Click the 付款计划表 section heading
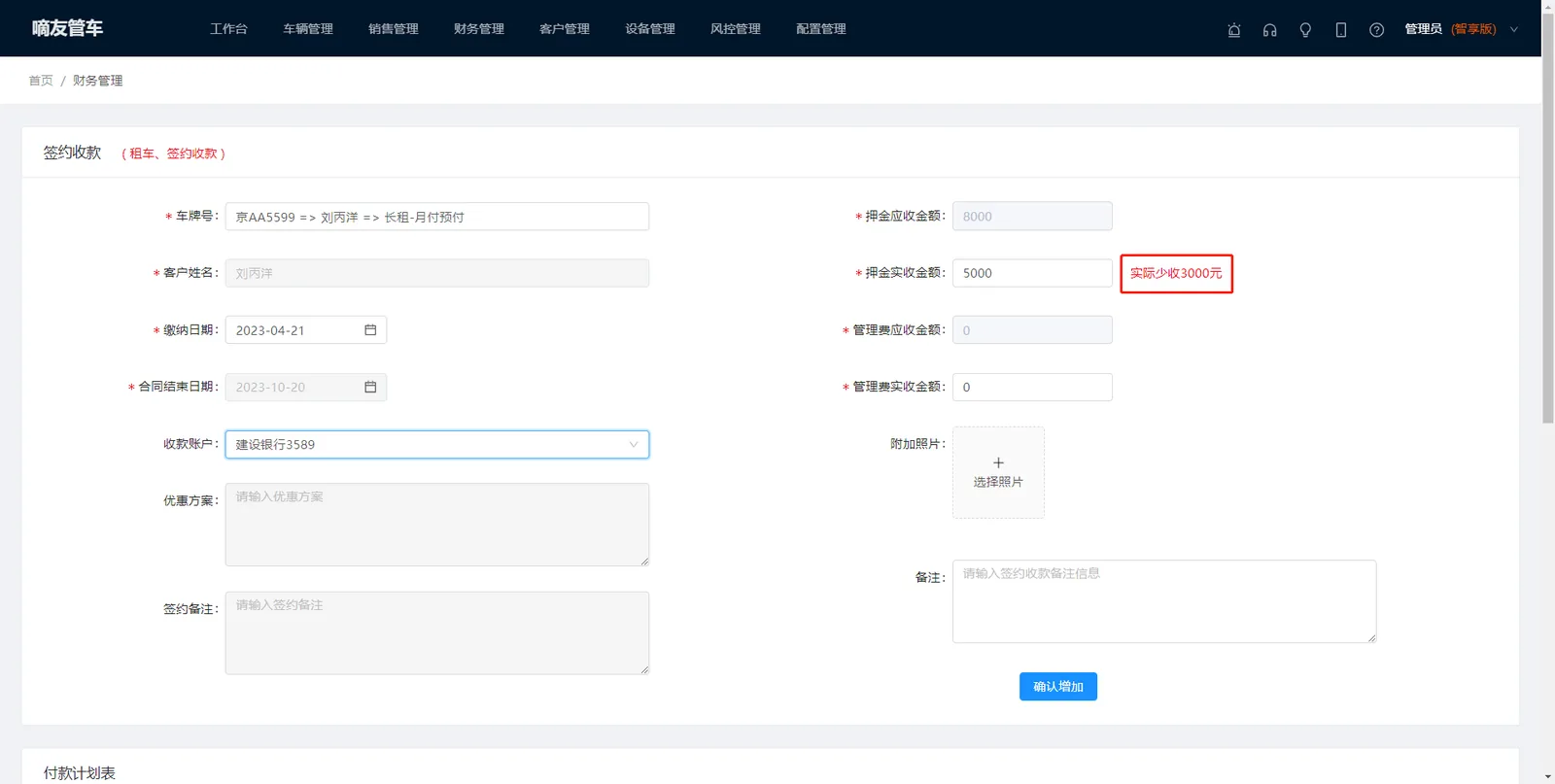 click(x=80, y=773)
